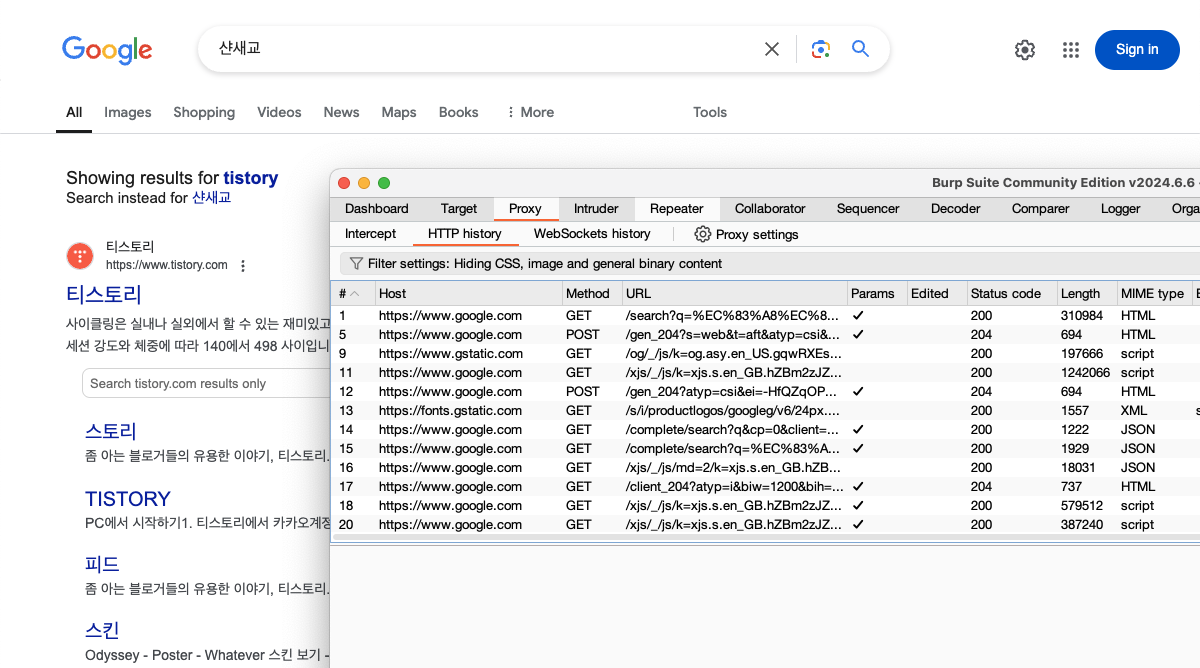1200x668 pixels.
Task: Open Burp Repeater tab
Action: click(677, 209)
